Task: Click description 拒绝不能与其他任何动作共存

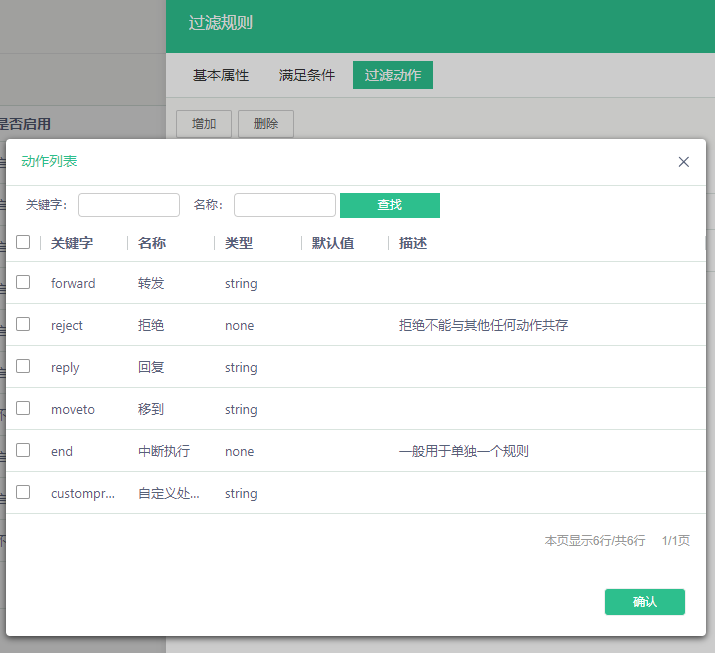Action: pyautogui.click(x=483, y=325)
